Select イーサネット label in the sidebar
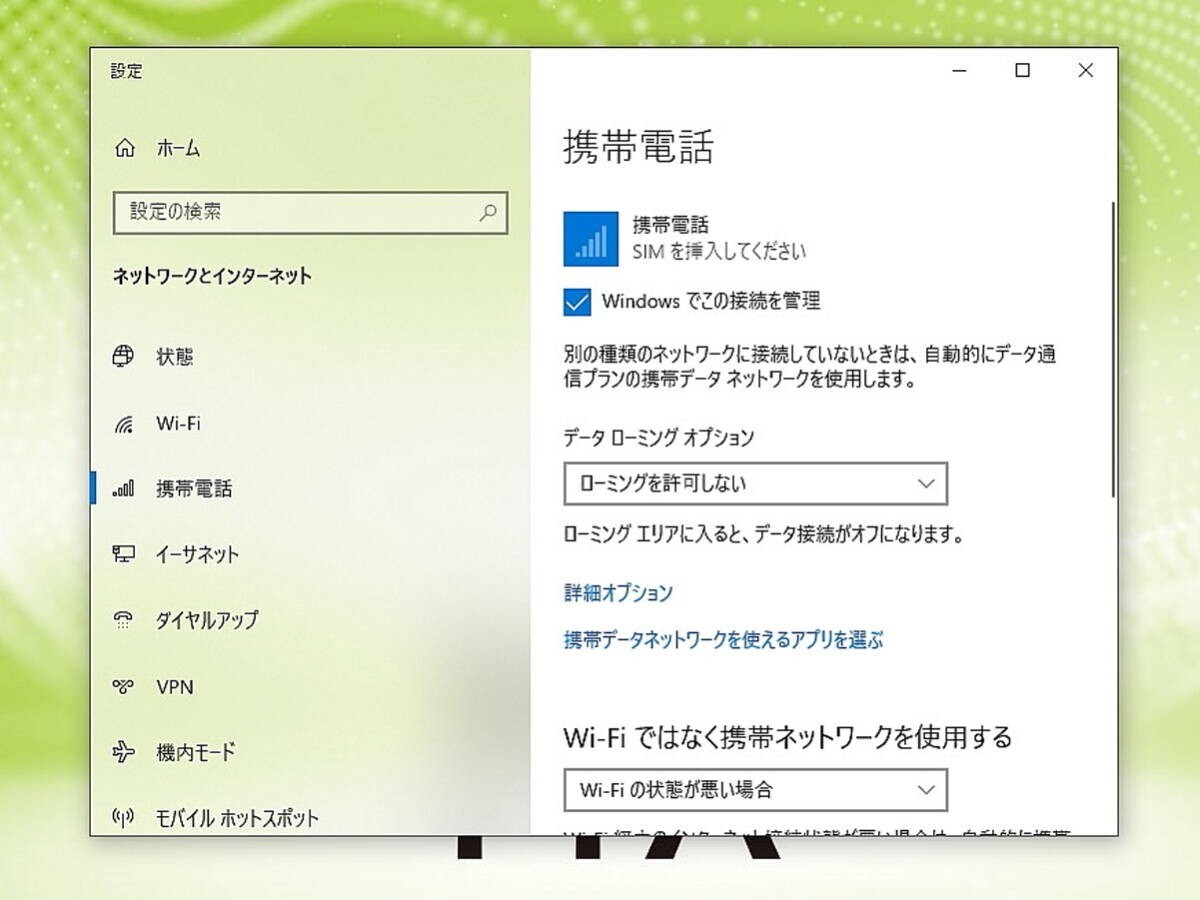 (x=197, y=555)
